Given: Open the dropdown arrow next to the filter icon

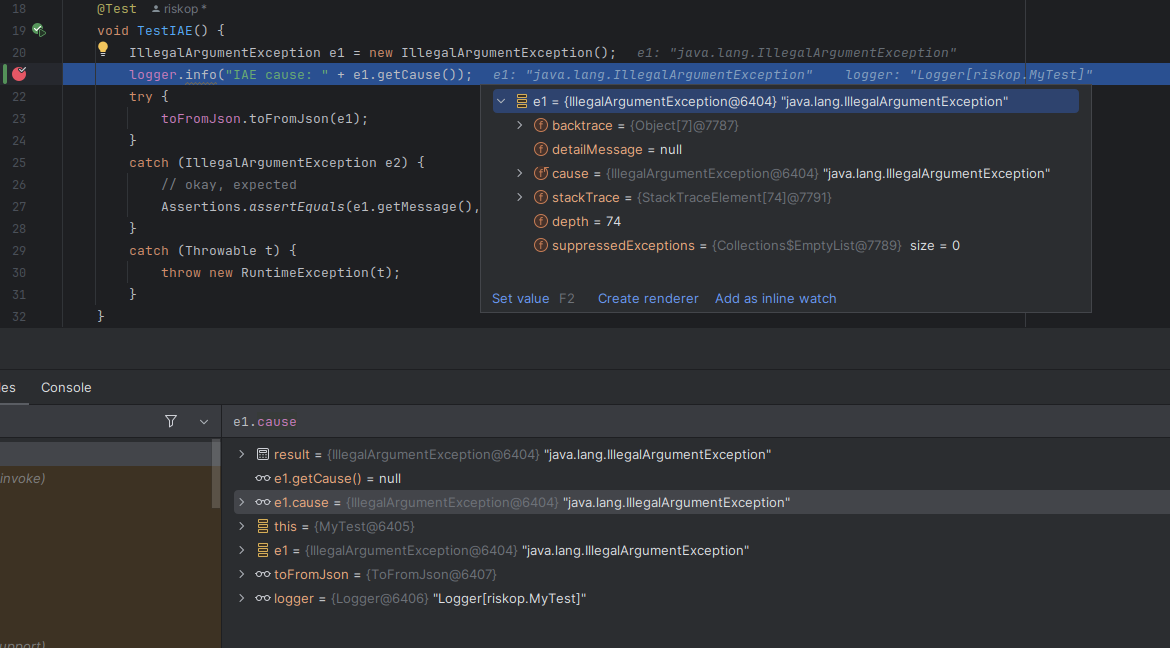Looking at the screenshot, I should coord(204,422).
